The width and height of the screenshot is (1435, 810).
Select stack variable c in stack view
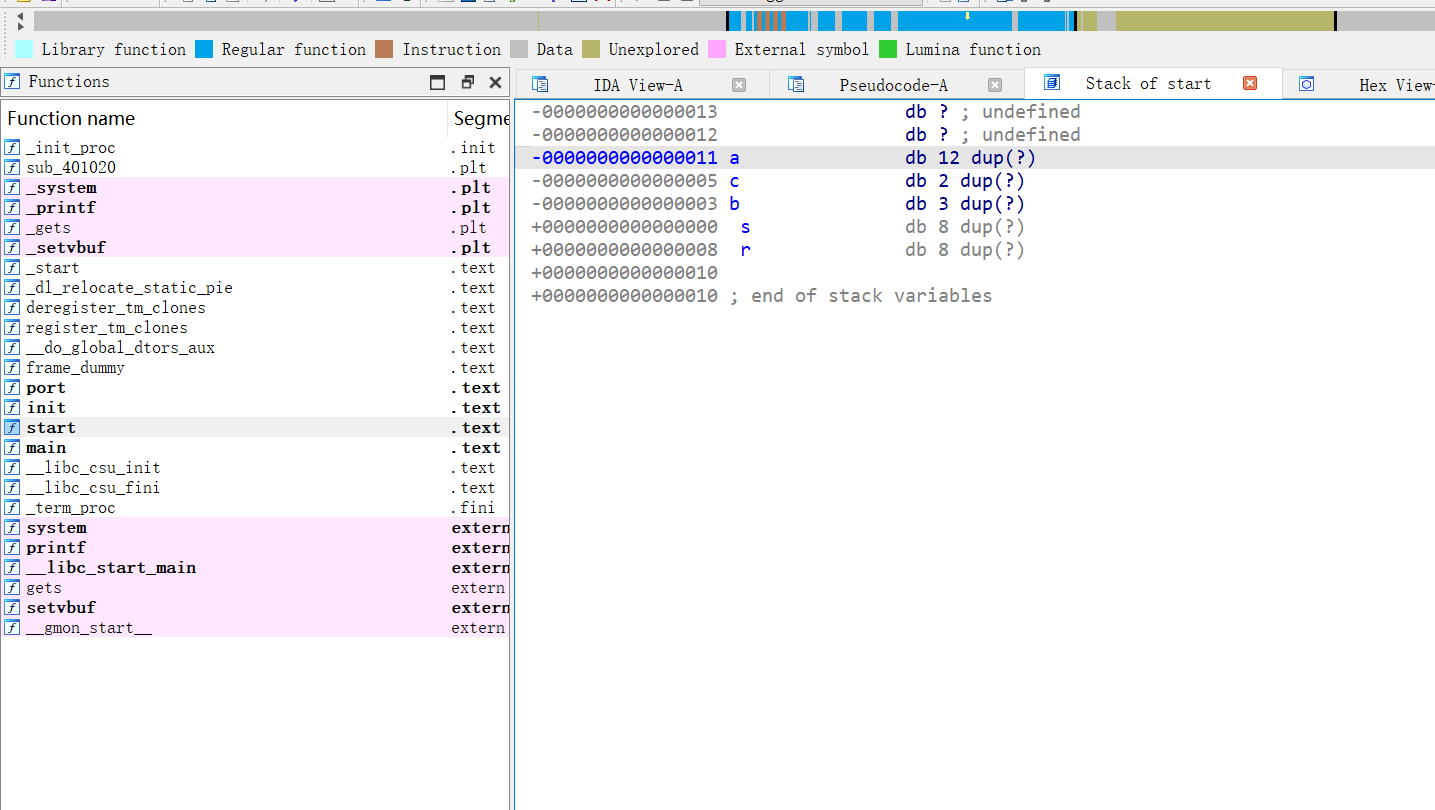pyautogui.click(x=735, y=181)
